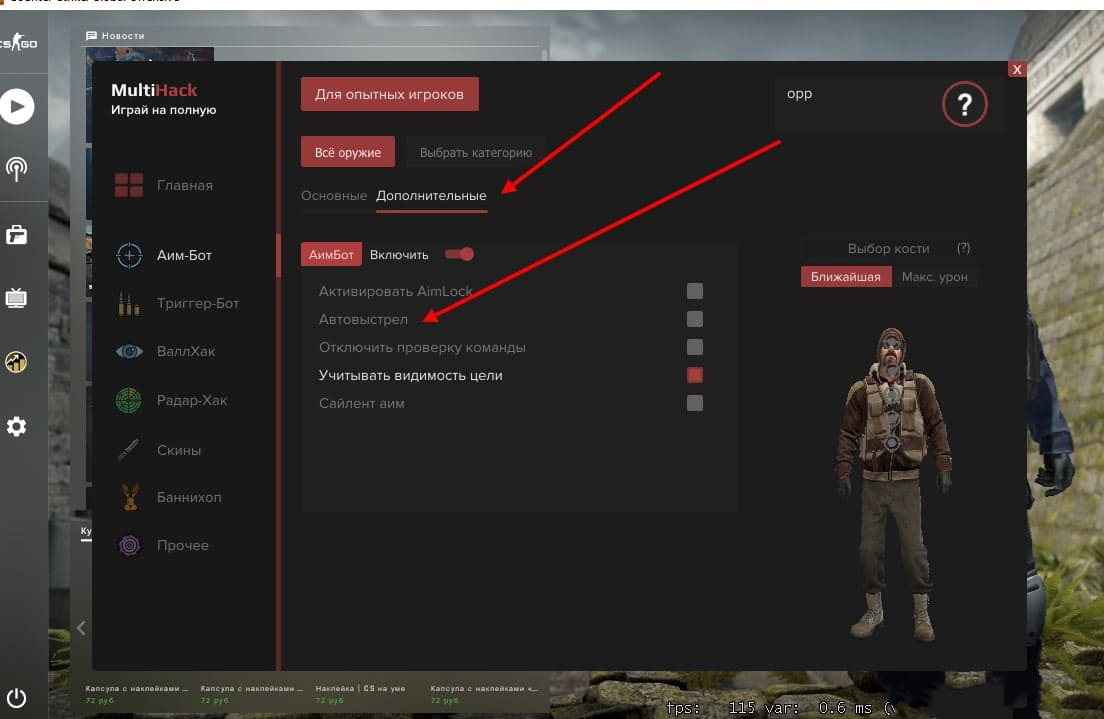Close the MultiHack window with X
This screenshot has width=1104, height=719.
pyautogui.click(x=1017, y=69)
